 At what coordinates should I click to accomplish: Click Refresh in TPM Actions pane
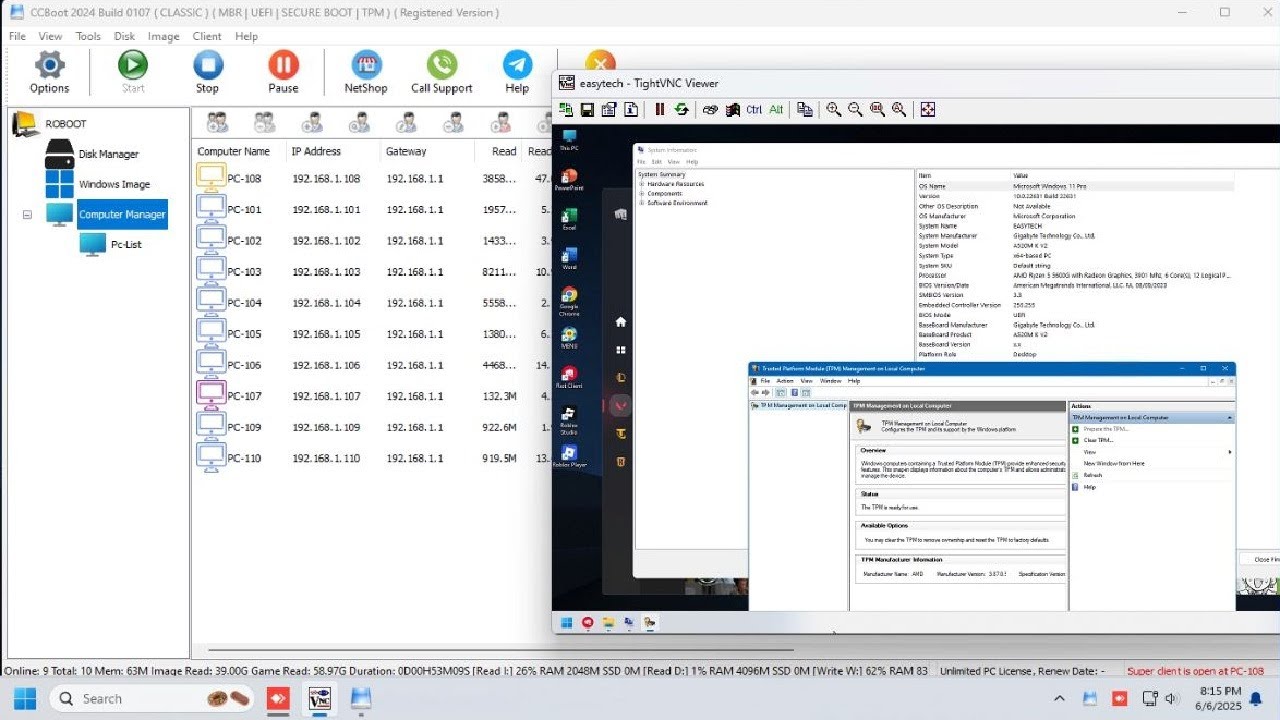[1093, 475]
